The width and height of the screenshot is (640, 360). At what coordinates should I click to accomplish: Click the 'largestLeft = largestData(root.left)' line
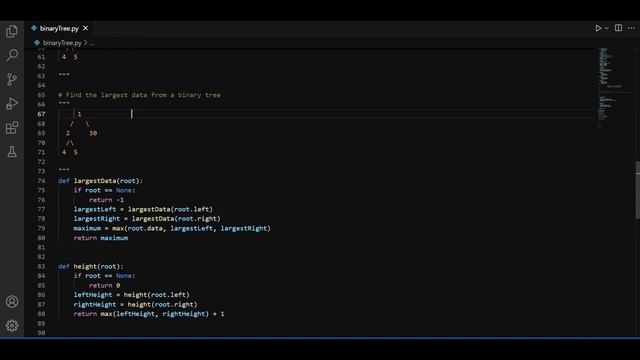point(143,209)
